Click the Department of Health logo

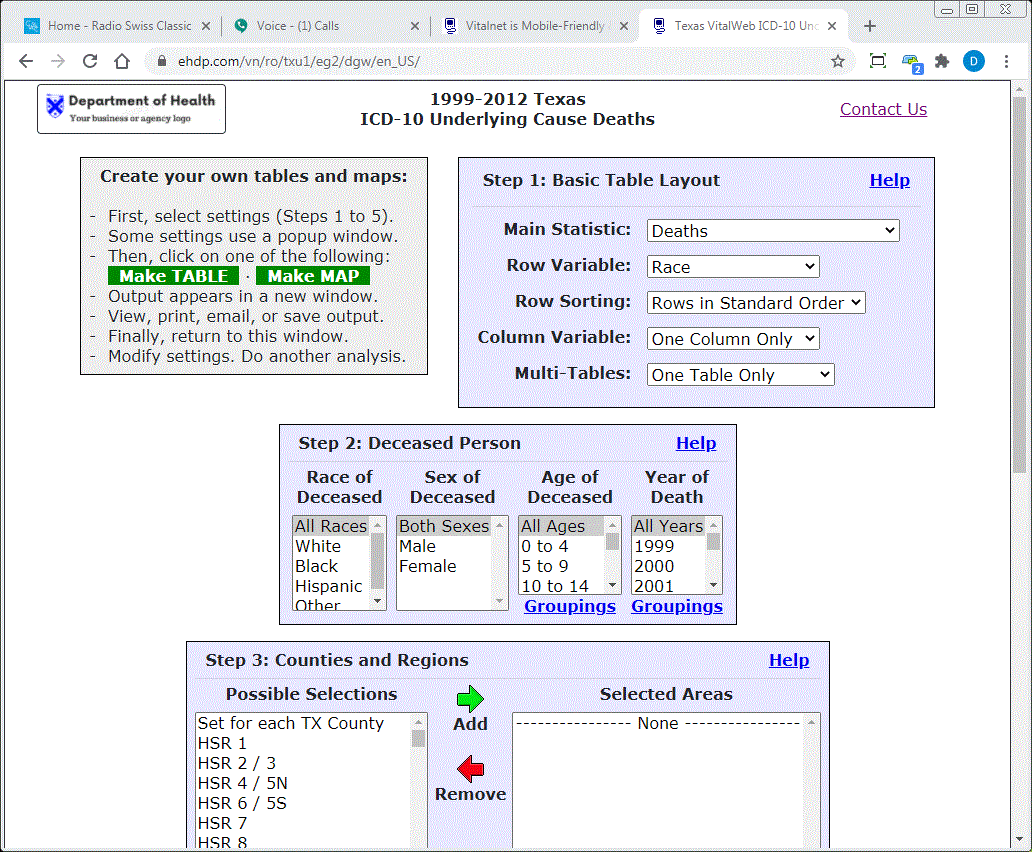131,108
